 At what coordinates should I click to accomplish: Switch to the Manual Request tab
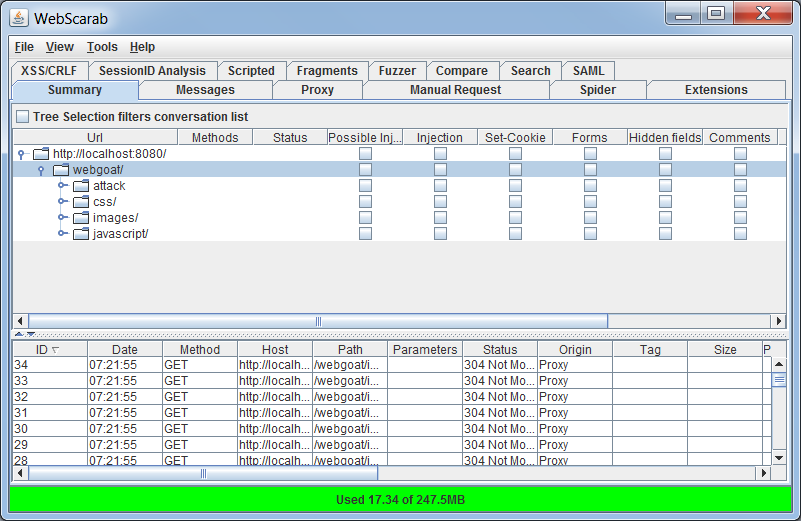click(x=456, y=90)
